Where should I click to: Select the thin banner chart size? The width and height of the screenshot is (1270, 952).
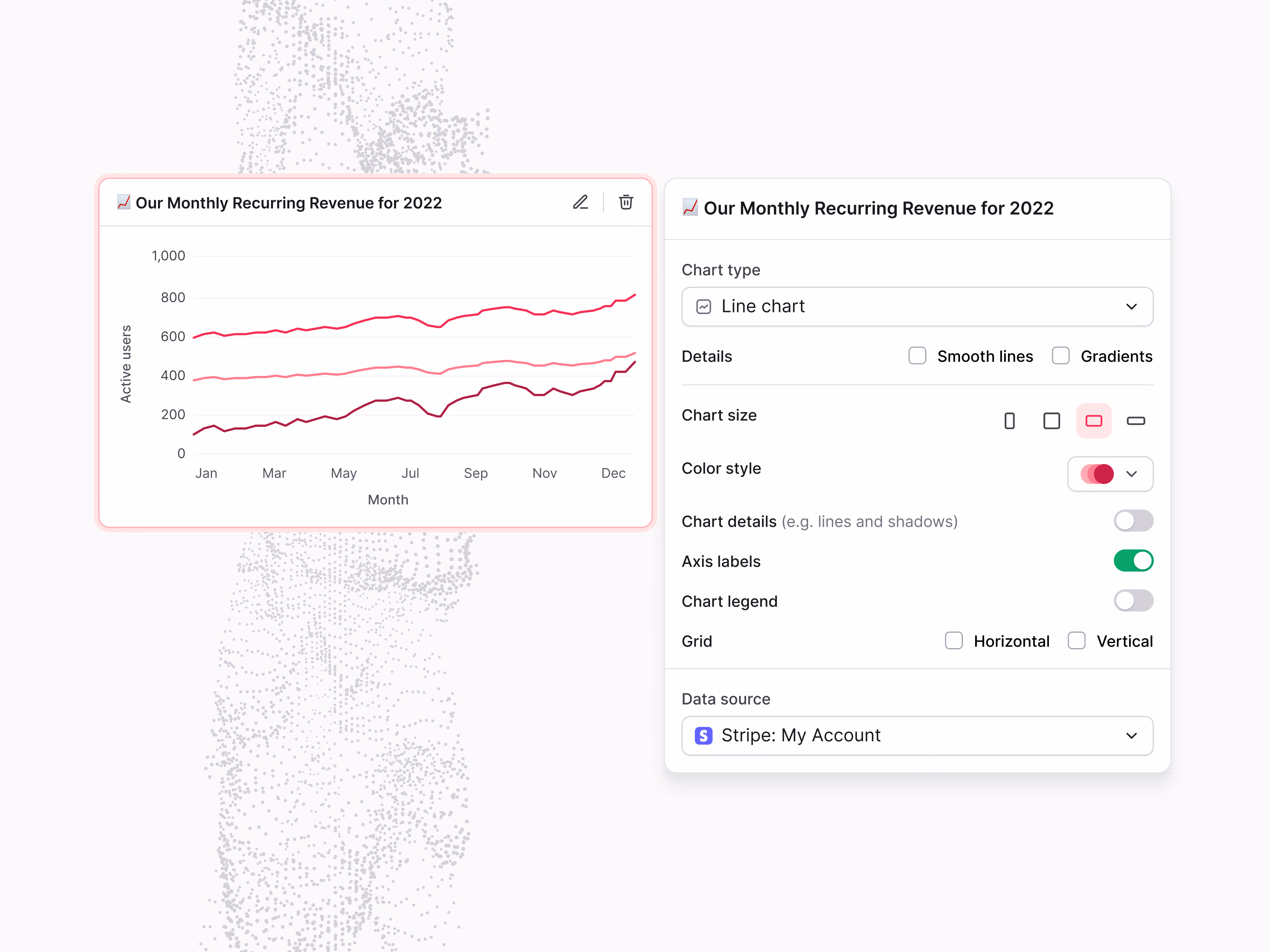click(x=1135, y=420)
